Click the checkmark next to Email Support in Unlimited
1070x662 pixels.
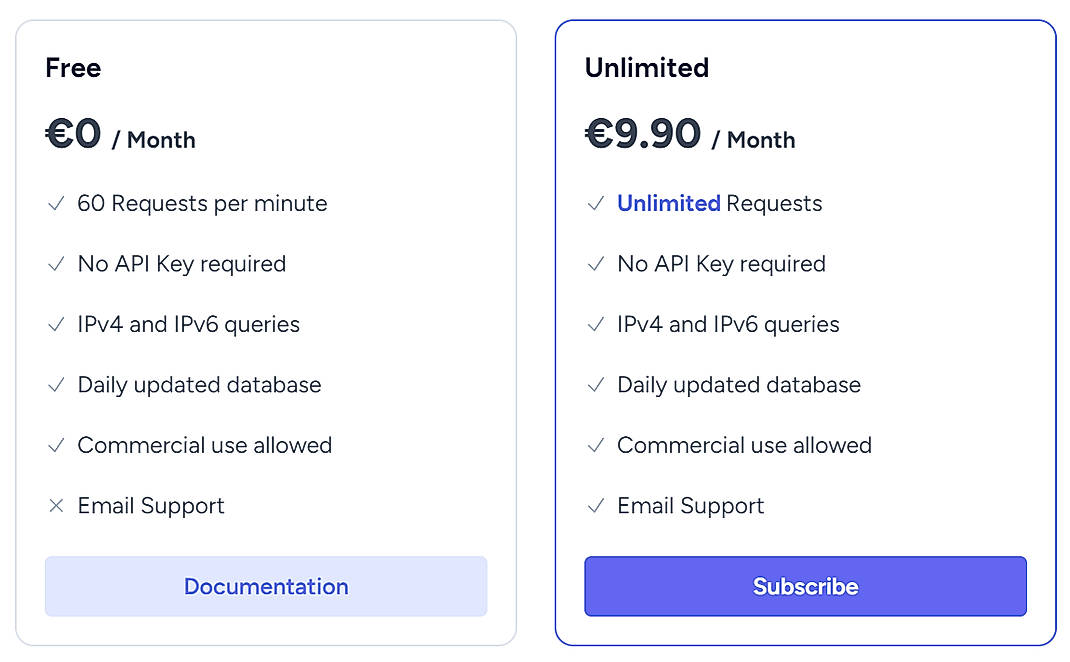click(x=597, y=506)
